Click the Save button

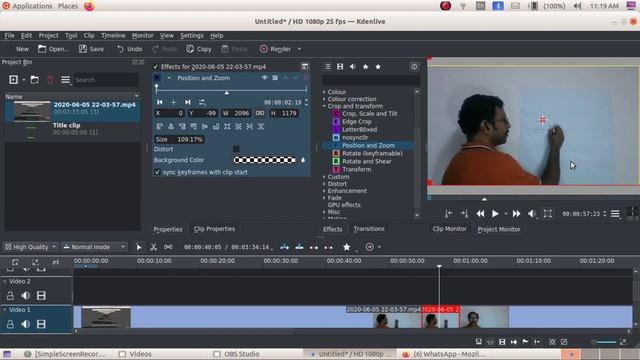click(91, 49)
